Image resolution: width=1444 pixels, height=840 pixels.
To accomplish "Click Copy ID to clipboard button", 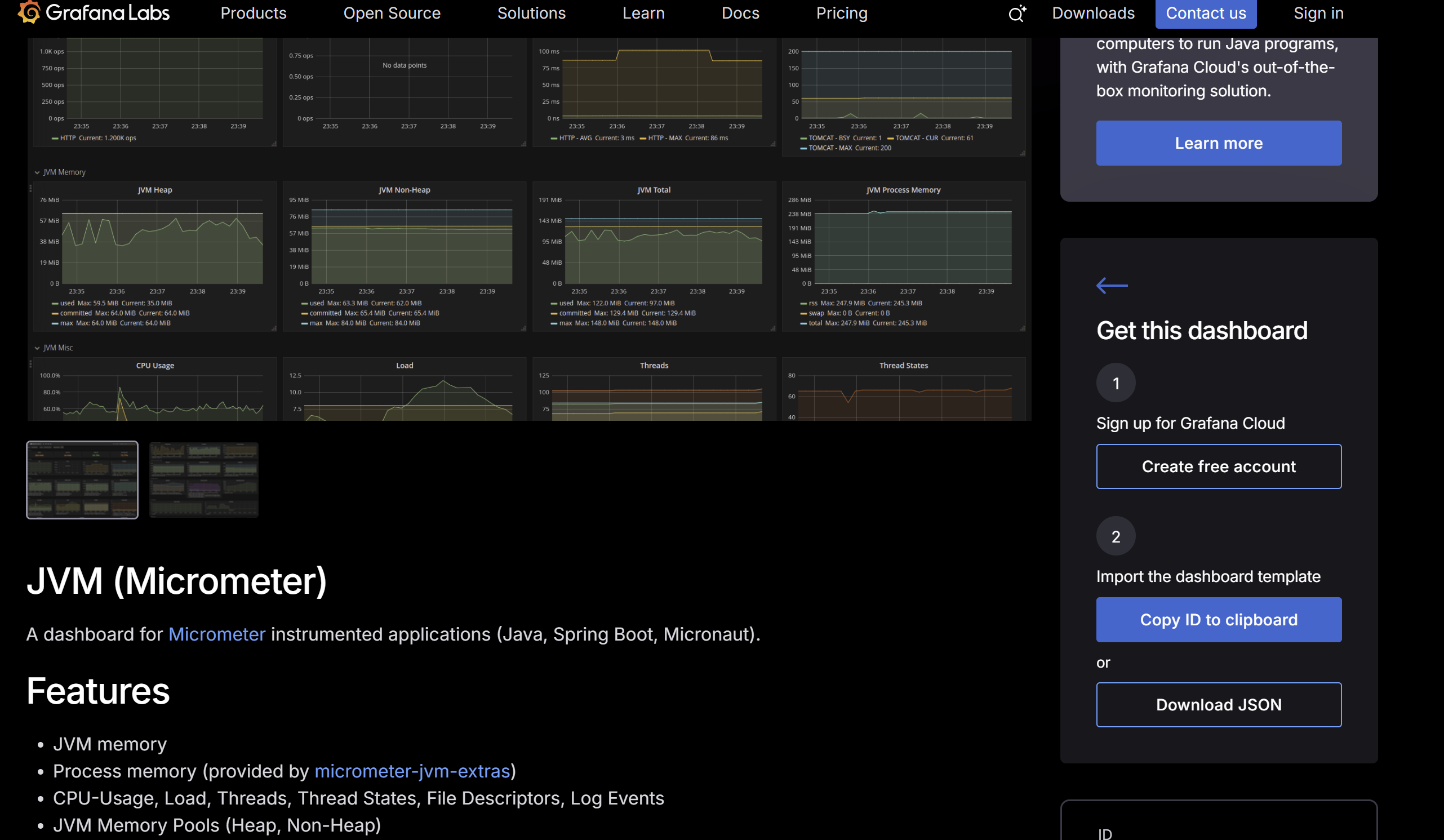I will [1218, 619].
